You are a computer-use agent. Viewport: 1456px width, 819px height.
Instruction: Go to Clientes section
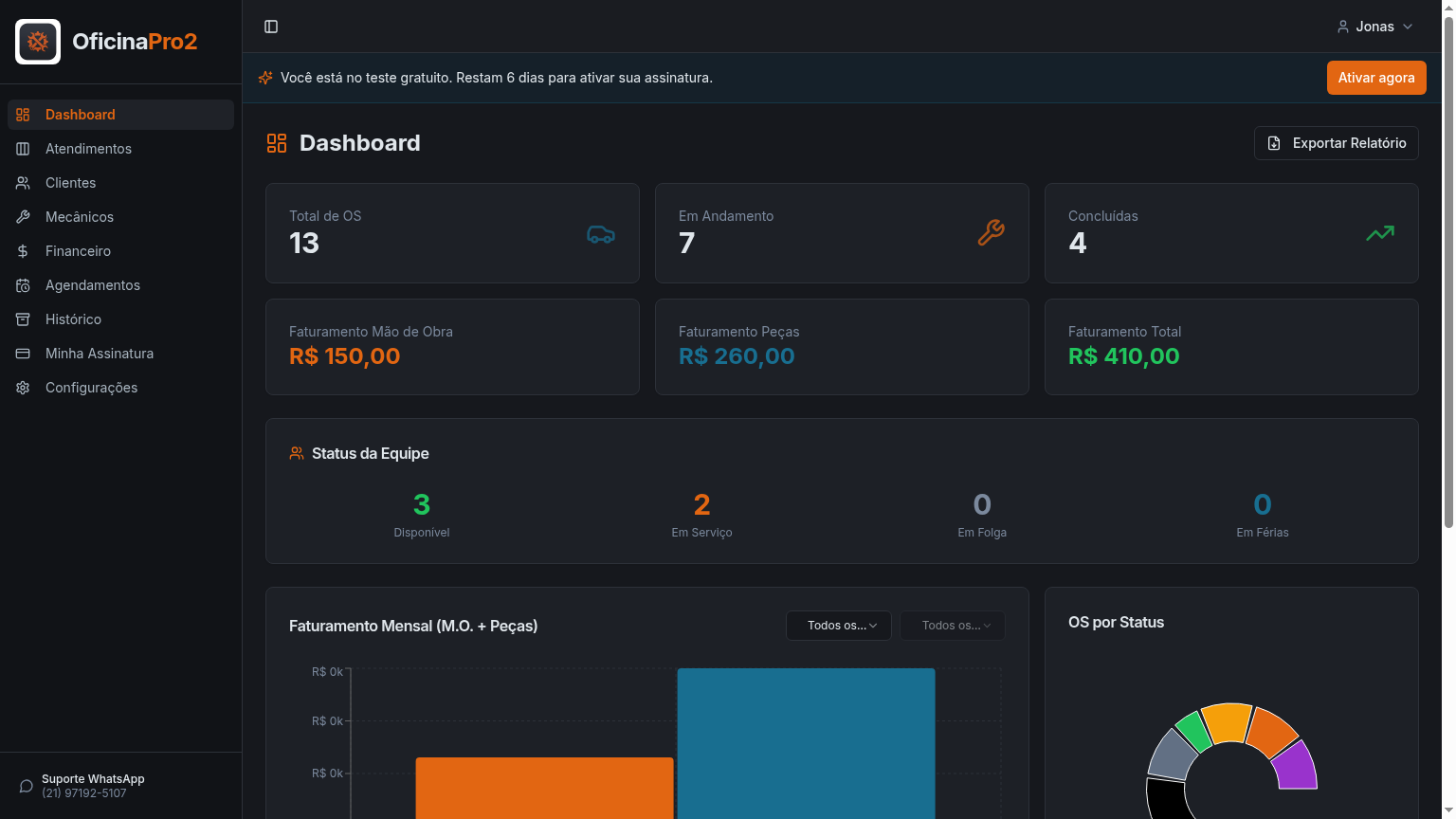click(120, 183)
